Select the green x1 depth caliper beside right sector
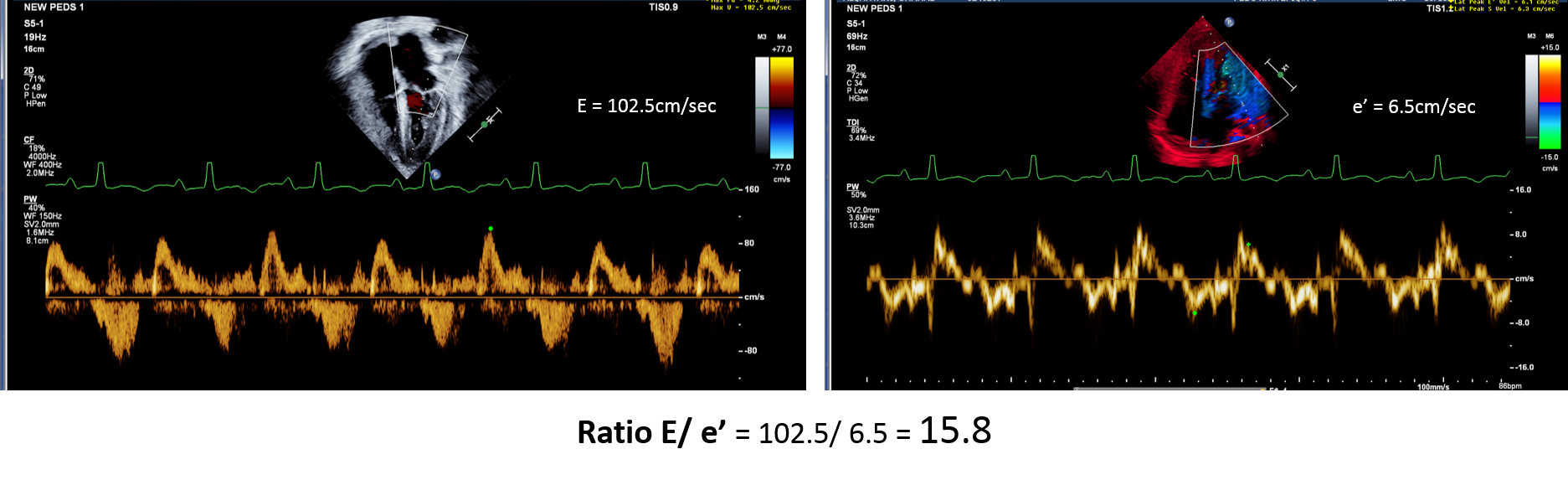The image size is (1568, 480). (1280, 75)
